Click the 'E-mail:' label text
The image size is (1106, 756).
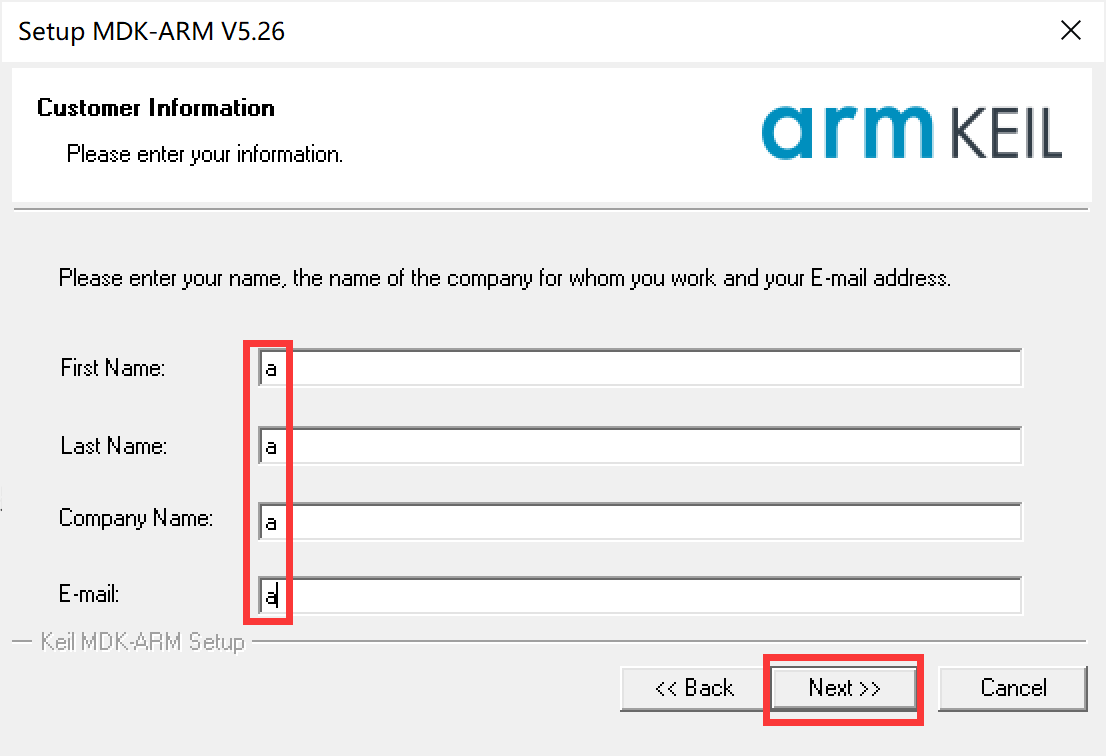(x=89, y=594)
